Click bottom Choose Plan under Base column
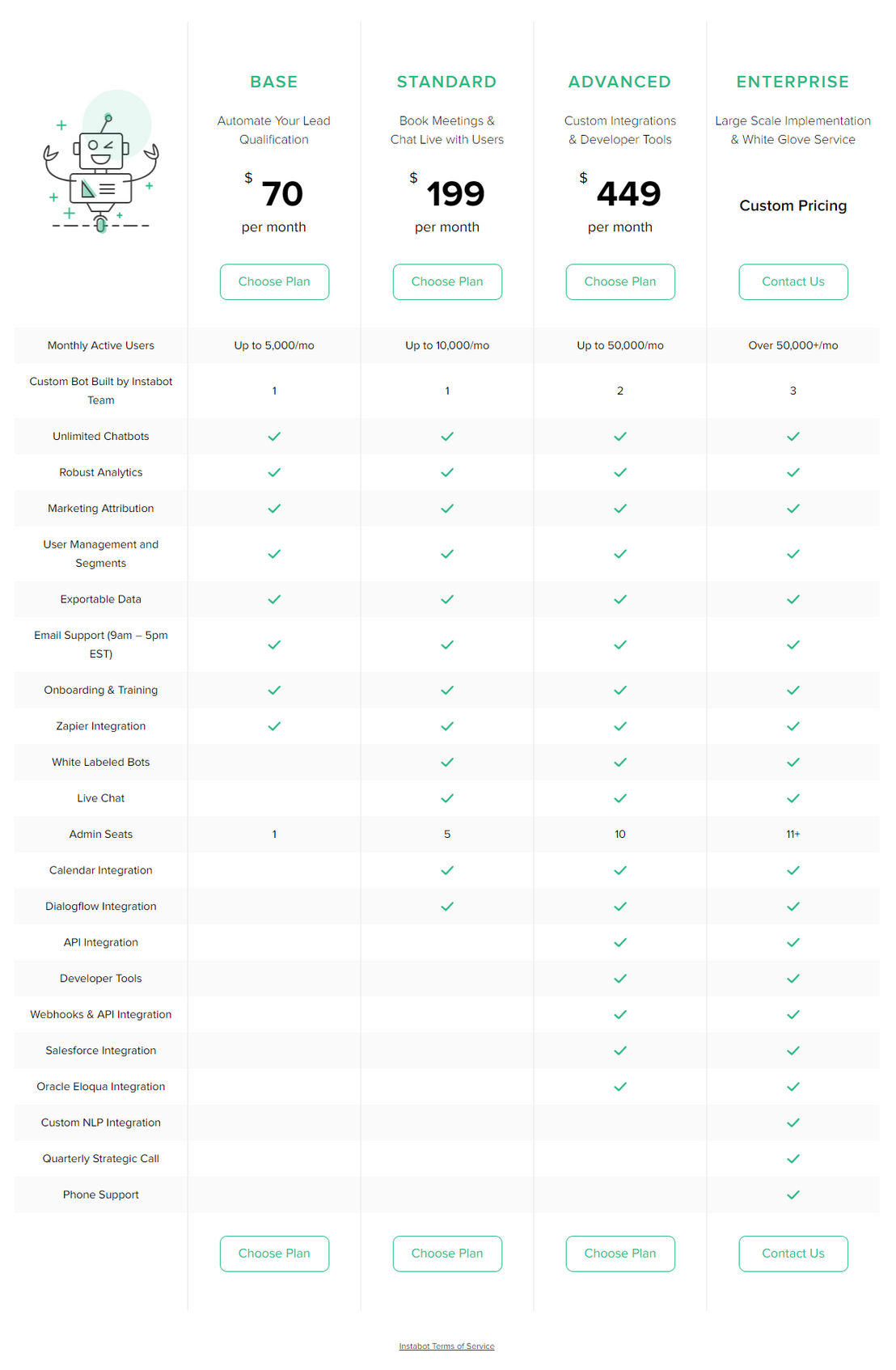 (x=274, y=1254)
